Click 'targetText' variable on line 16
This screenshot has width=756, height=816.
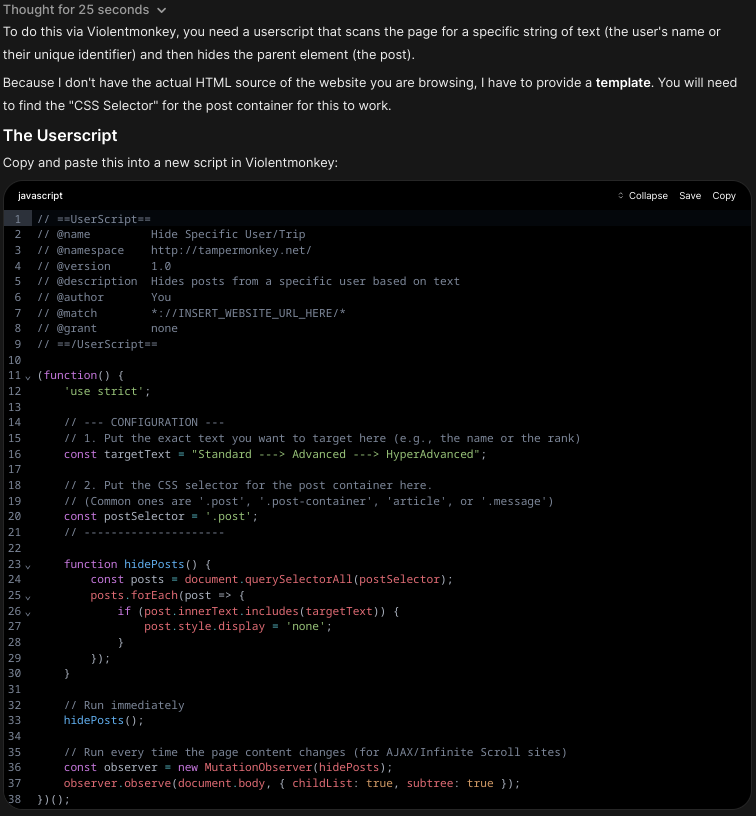click(137, 454)
